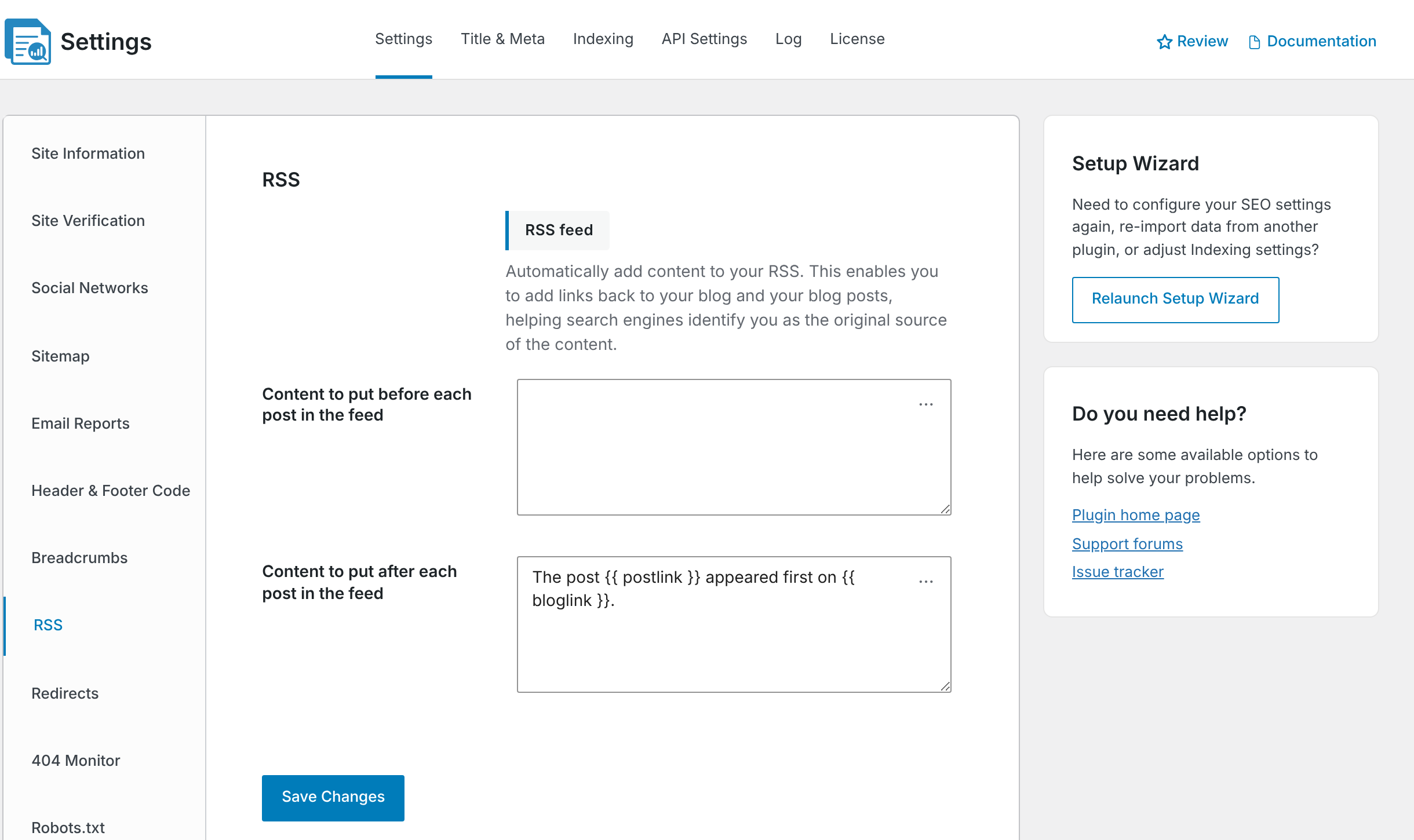Click the Review link text
Image resolution: width=1414 pixels, height=840 pixels.
(x=1202, y=41)
